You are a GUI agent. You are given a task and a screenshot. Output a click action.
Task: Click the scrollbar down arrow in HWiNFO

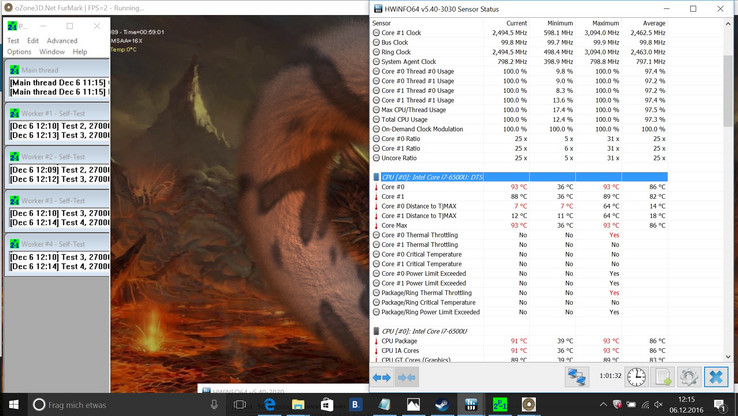(x=728, y=357)
